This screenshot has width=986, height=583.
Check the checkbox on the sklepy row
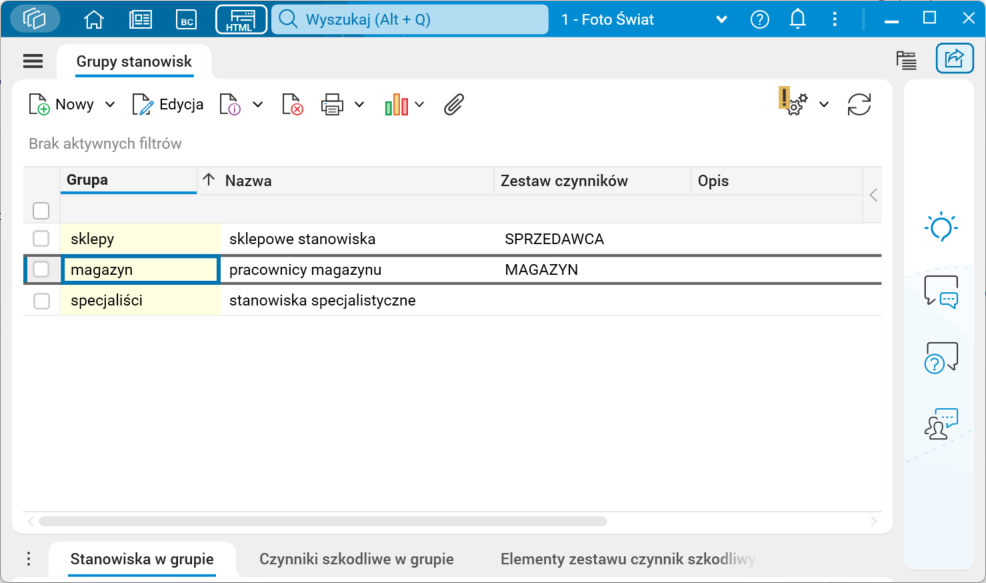click(x=41, y=238)
